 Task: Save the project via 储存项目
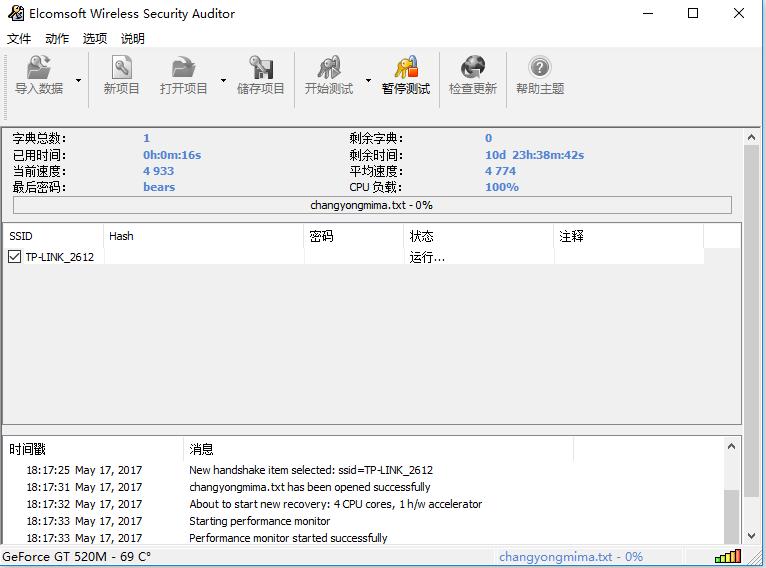coord(260,75)
